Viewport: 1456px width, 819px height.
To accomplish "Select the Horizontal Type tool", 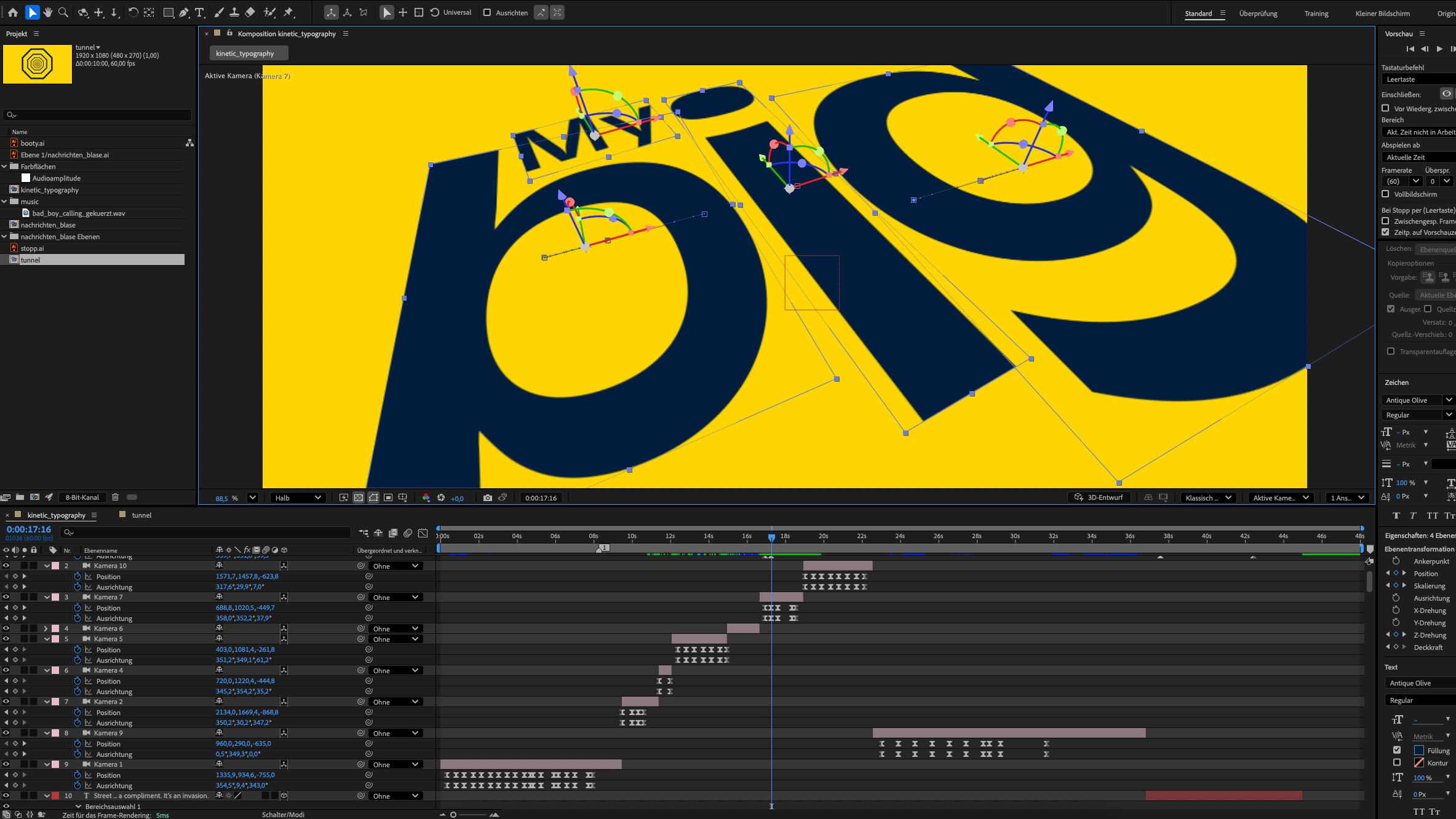I will pyautogui.click(x=199, y=12).
